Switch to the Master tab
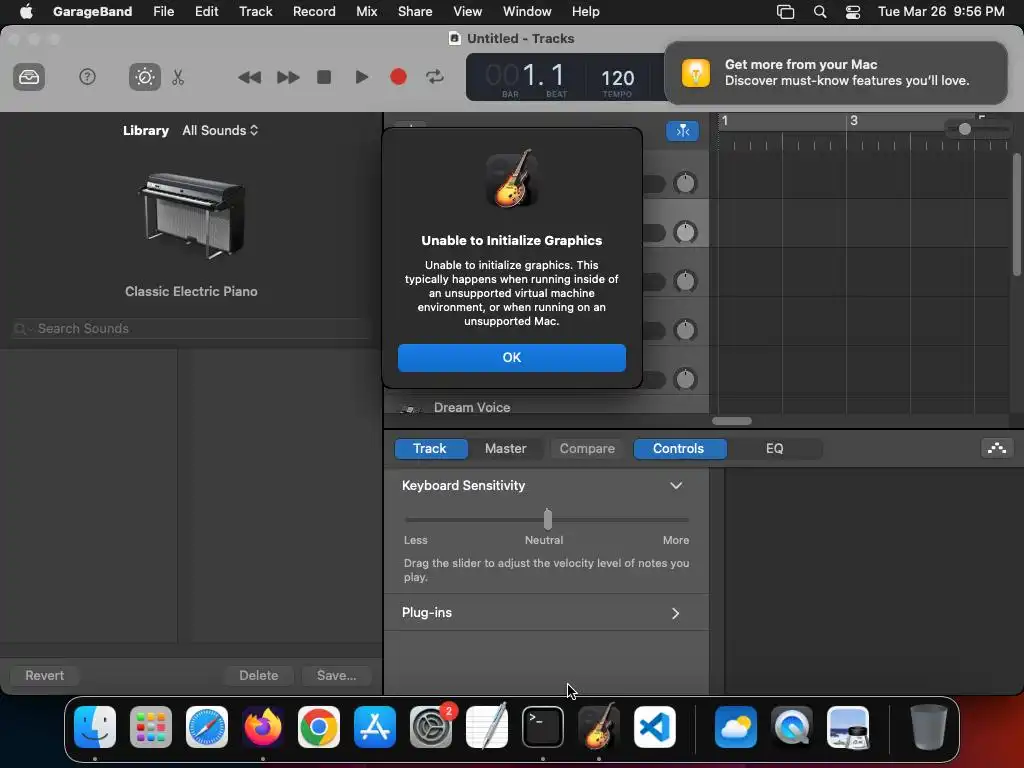The image size is (1024, 768). point(505,449)
